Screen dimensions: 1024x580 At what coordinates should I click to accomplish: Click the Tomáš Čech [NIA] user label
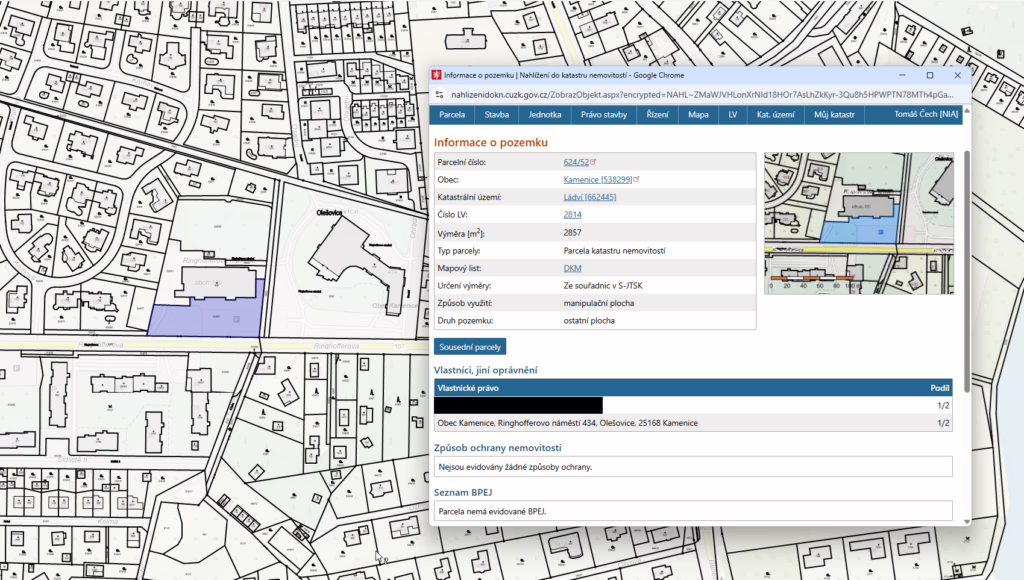click(x=925, y=114)
